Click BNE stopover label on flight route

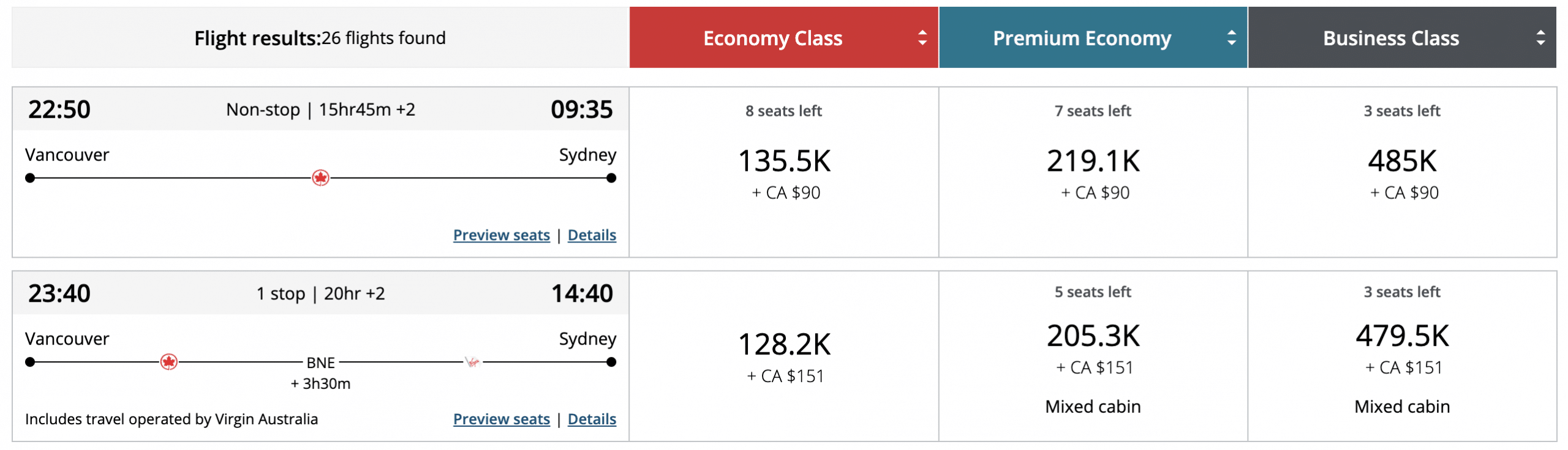click(x=320, y=363)
